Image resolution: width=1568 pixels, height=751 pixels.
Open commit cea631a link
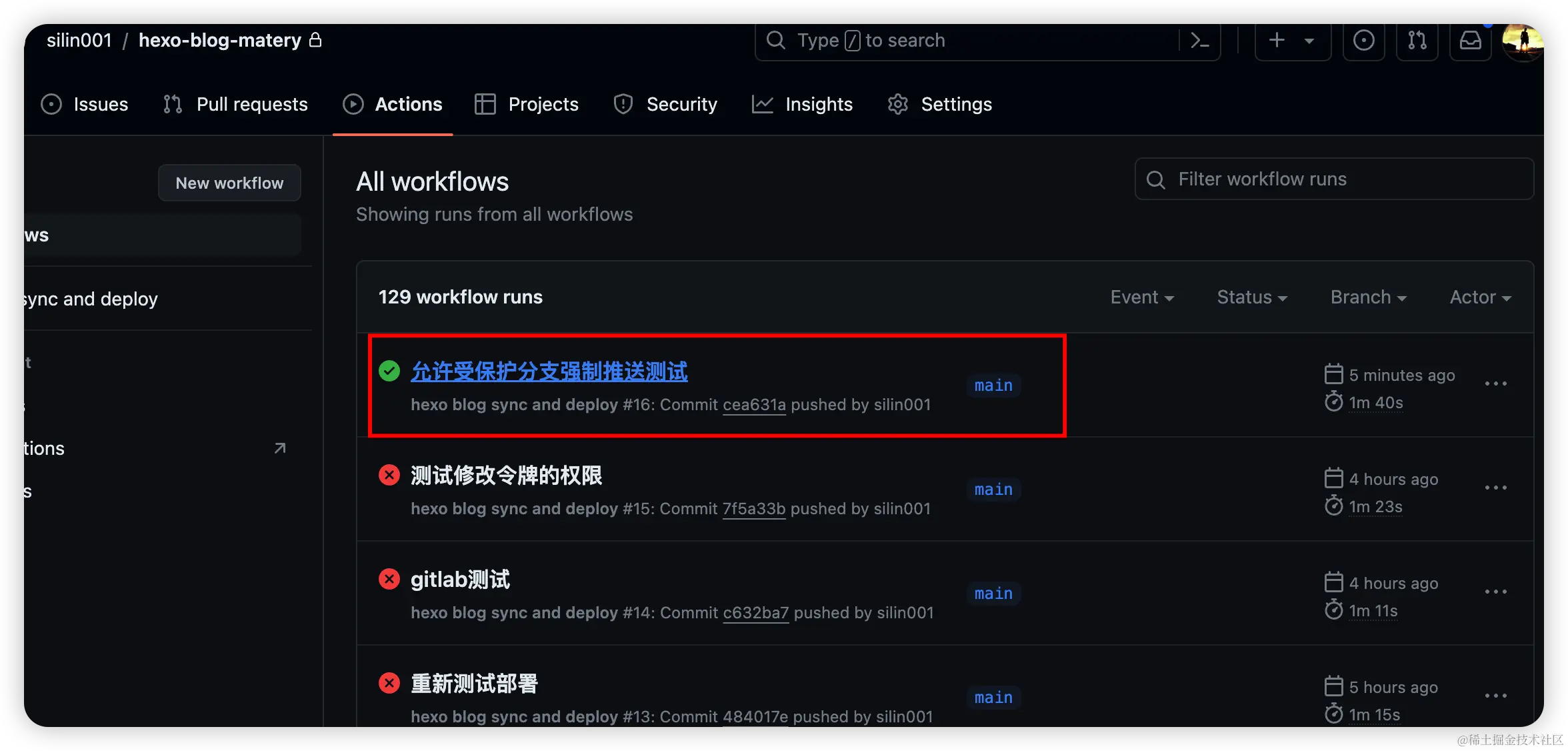click(754, 405)
